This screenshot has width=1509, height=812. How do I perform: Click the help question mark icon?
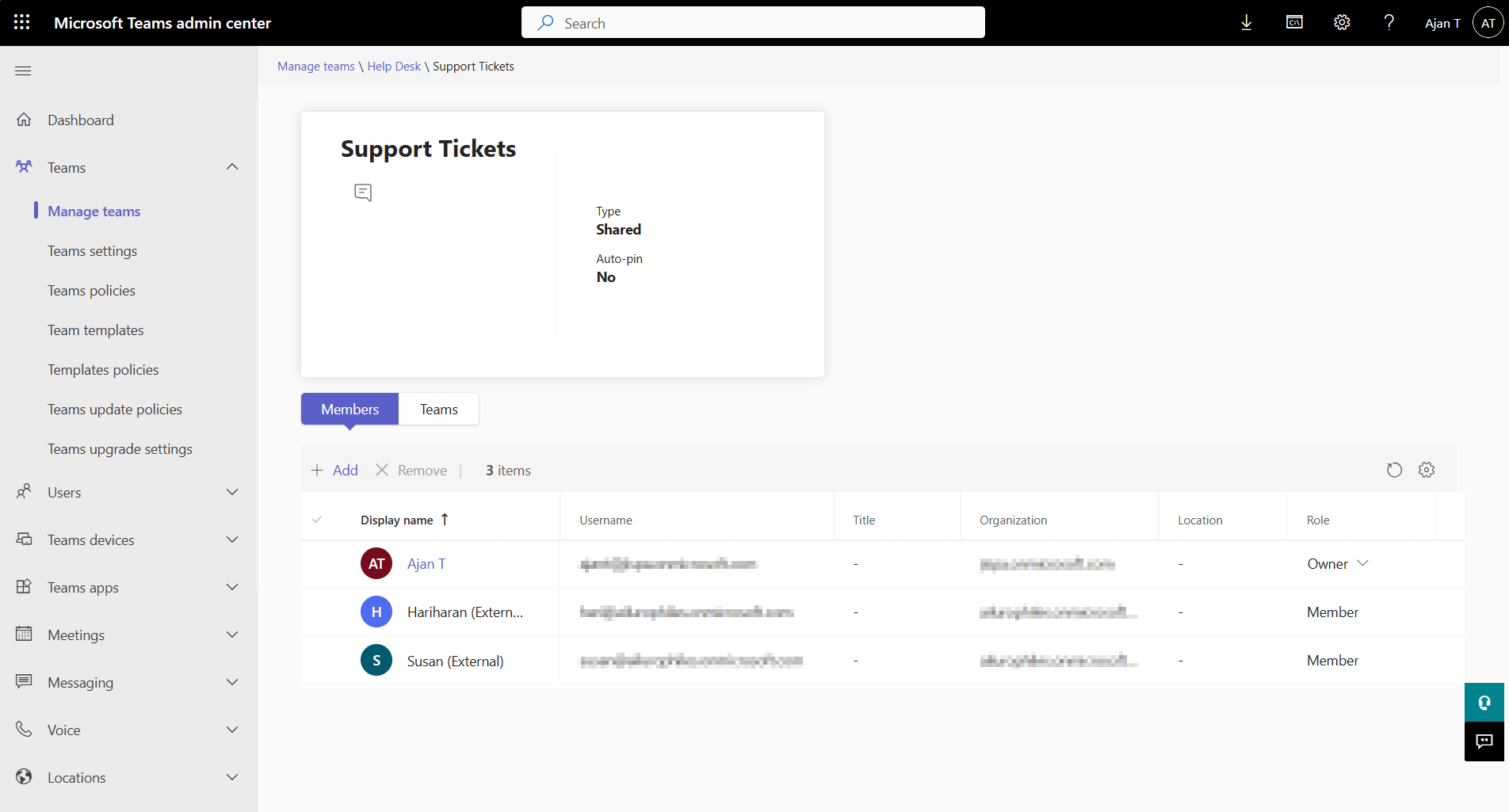1389,22
